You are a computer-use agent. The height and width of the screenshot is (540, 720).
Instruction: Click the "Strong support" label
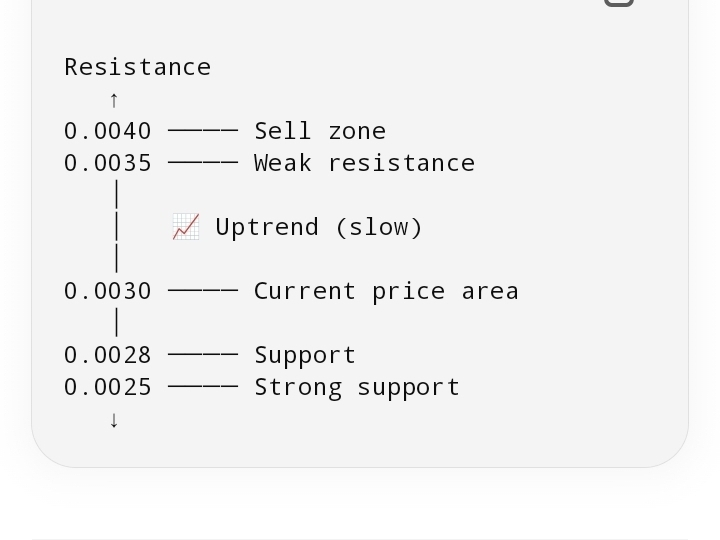(x=357, y=387)
